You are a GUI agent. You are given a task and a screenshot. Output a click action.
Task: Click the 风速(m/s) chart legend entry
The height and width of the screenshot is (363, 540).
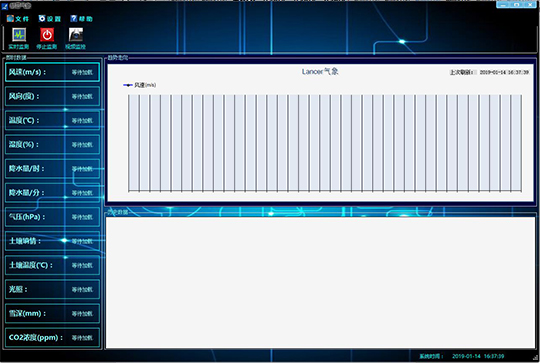(139, 85)
